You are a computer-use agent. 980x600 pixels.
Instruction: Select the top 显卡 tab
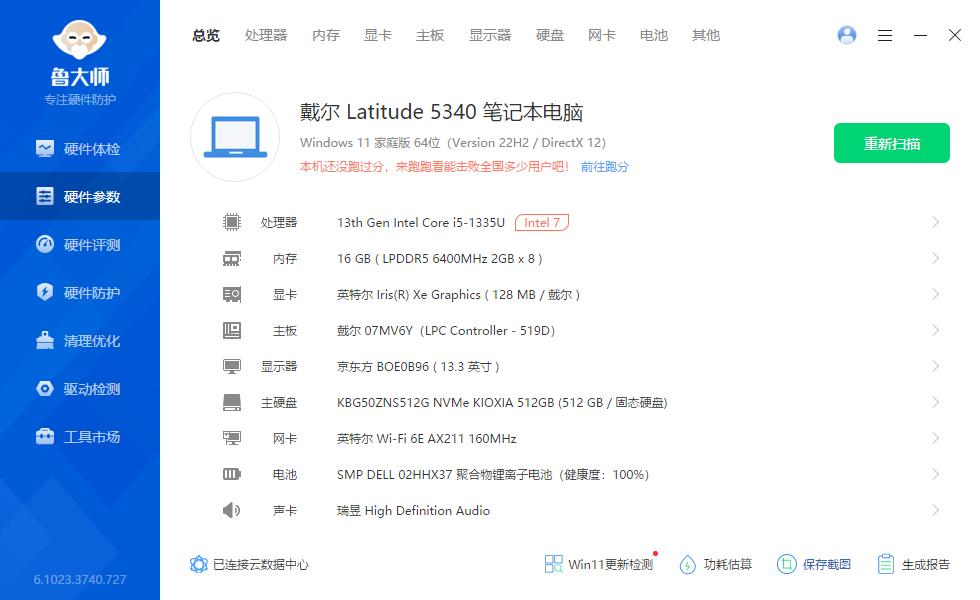pyautogui.click(x=378, y=36)
